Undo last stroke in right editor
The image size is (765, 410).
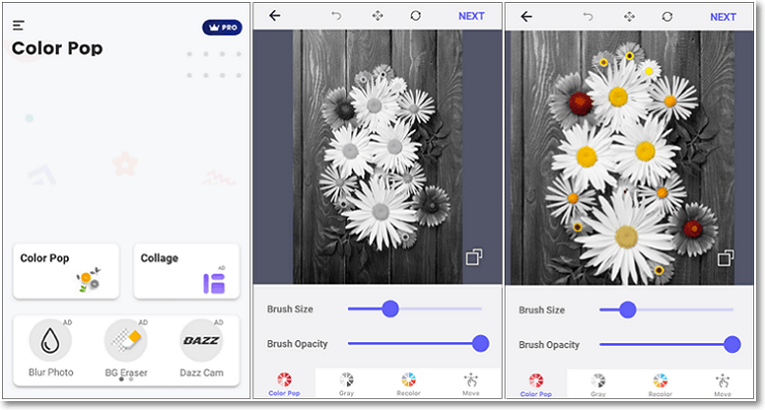point(588,17)
